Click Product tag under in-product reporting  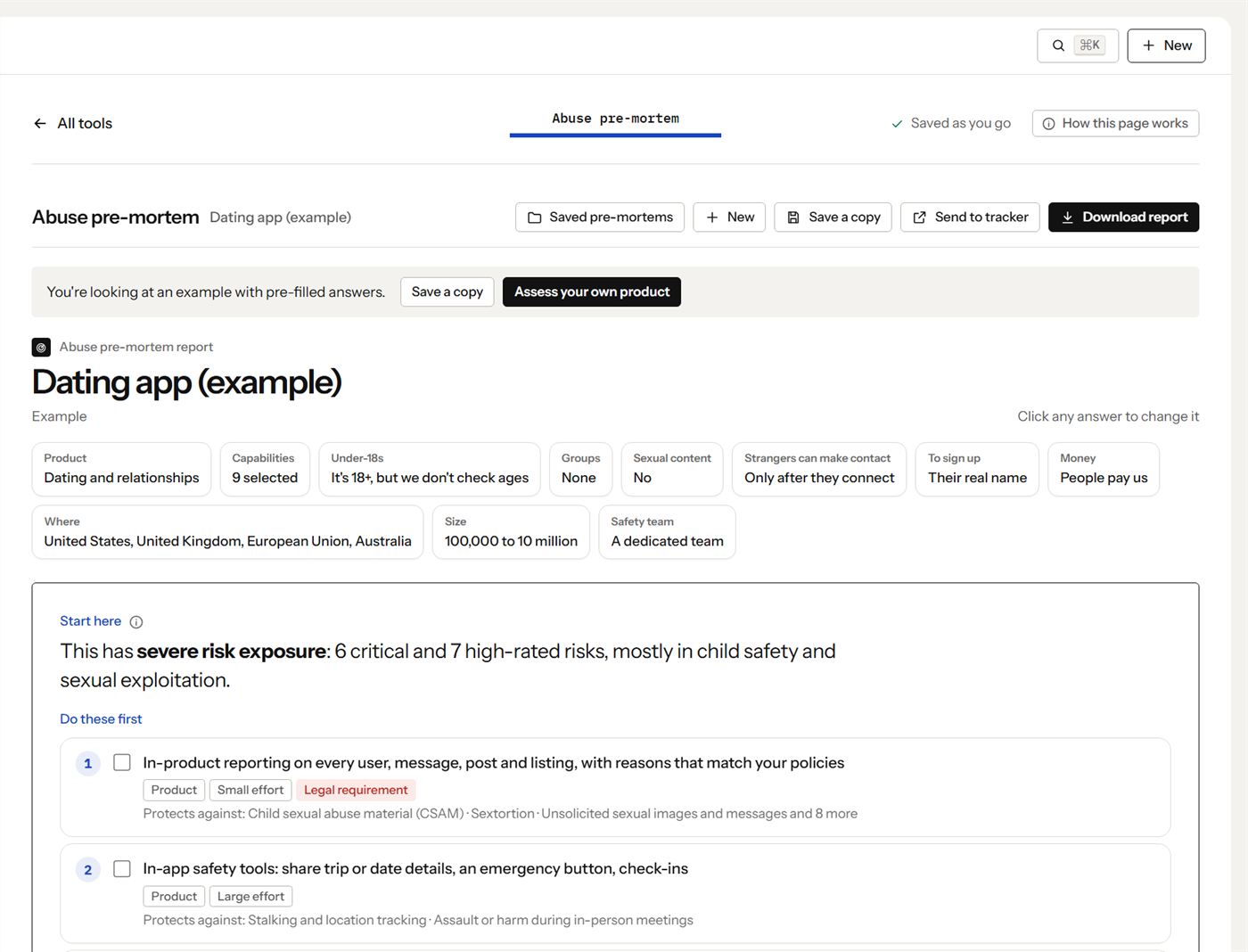pos(174,790)
